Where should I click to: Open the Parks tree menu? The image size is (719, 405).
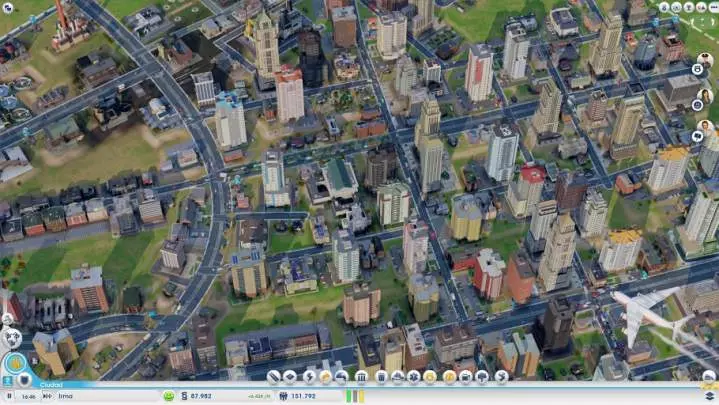(482, 377)
